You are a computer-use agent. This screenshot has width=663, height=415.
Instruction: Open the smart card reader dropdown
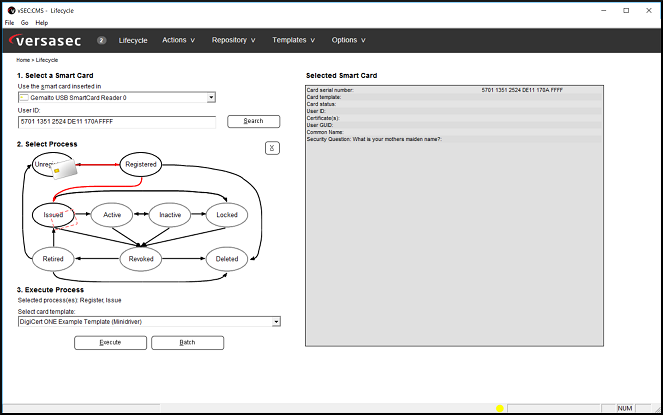[x=117, y=98]
